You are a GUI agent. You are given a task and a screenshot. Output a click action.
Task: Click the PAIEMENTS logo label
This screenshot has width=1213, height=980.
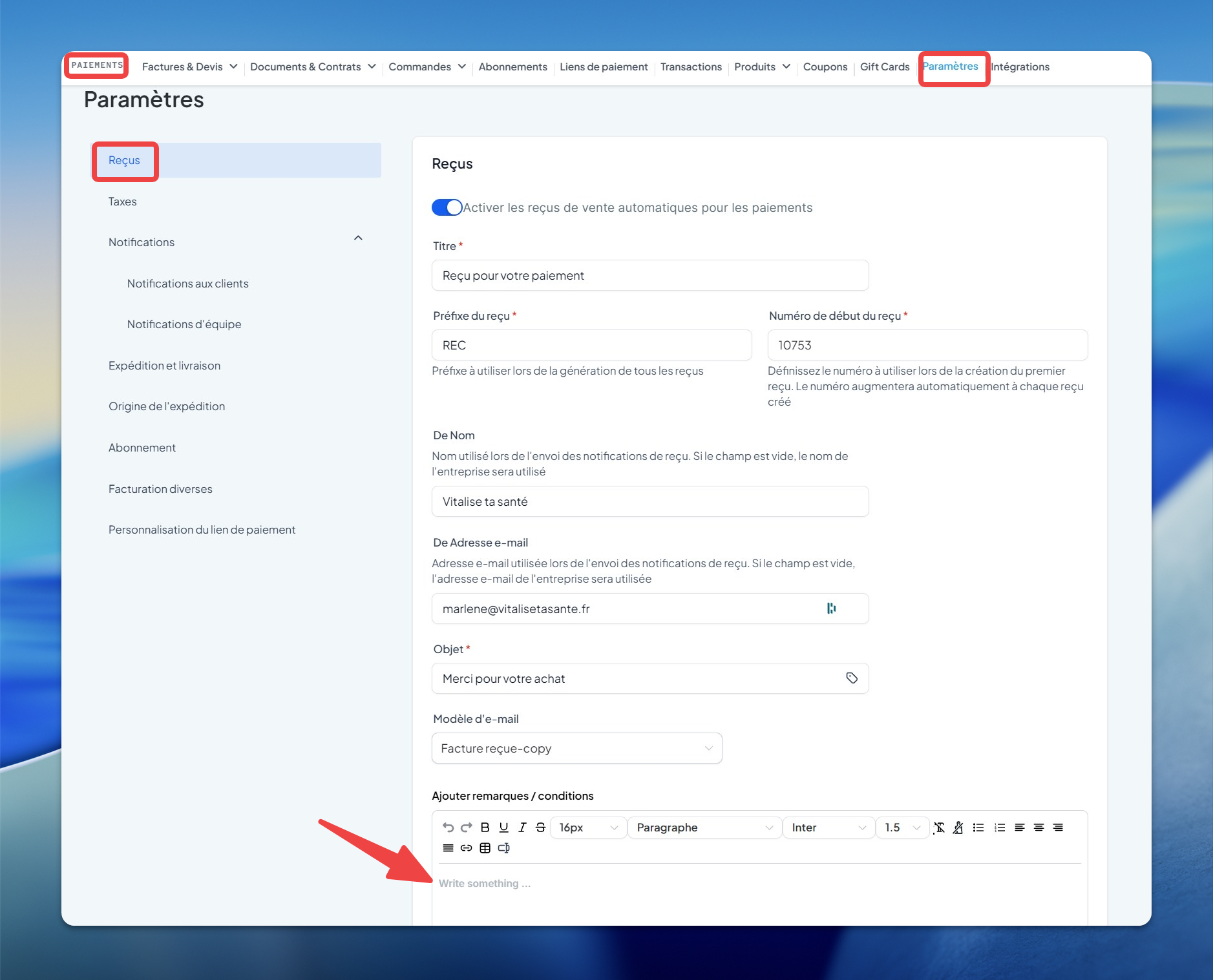tap(97, 65)
